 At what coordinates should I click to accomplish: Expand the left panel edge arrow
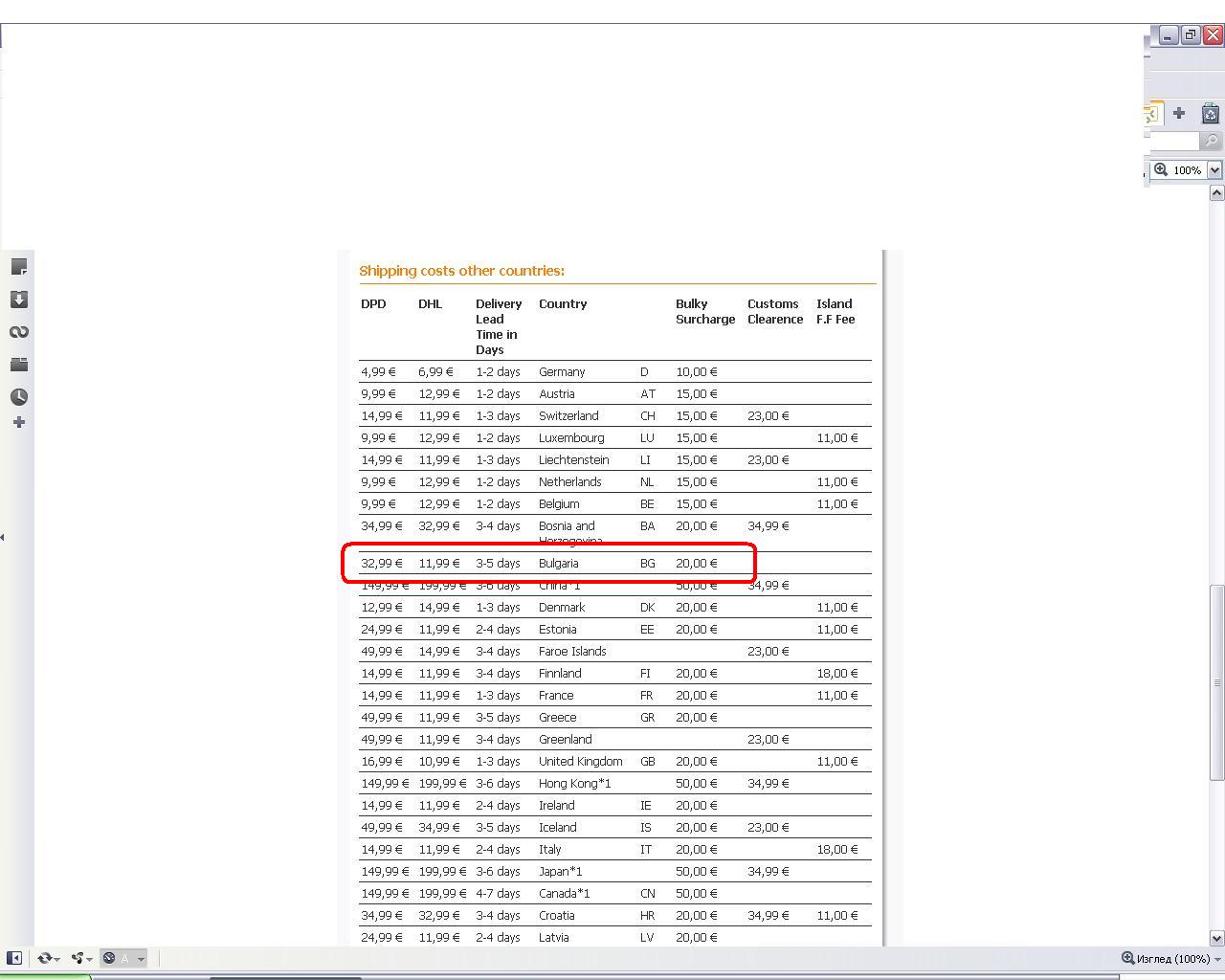(3, 537)
